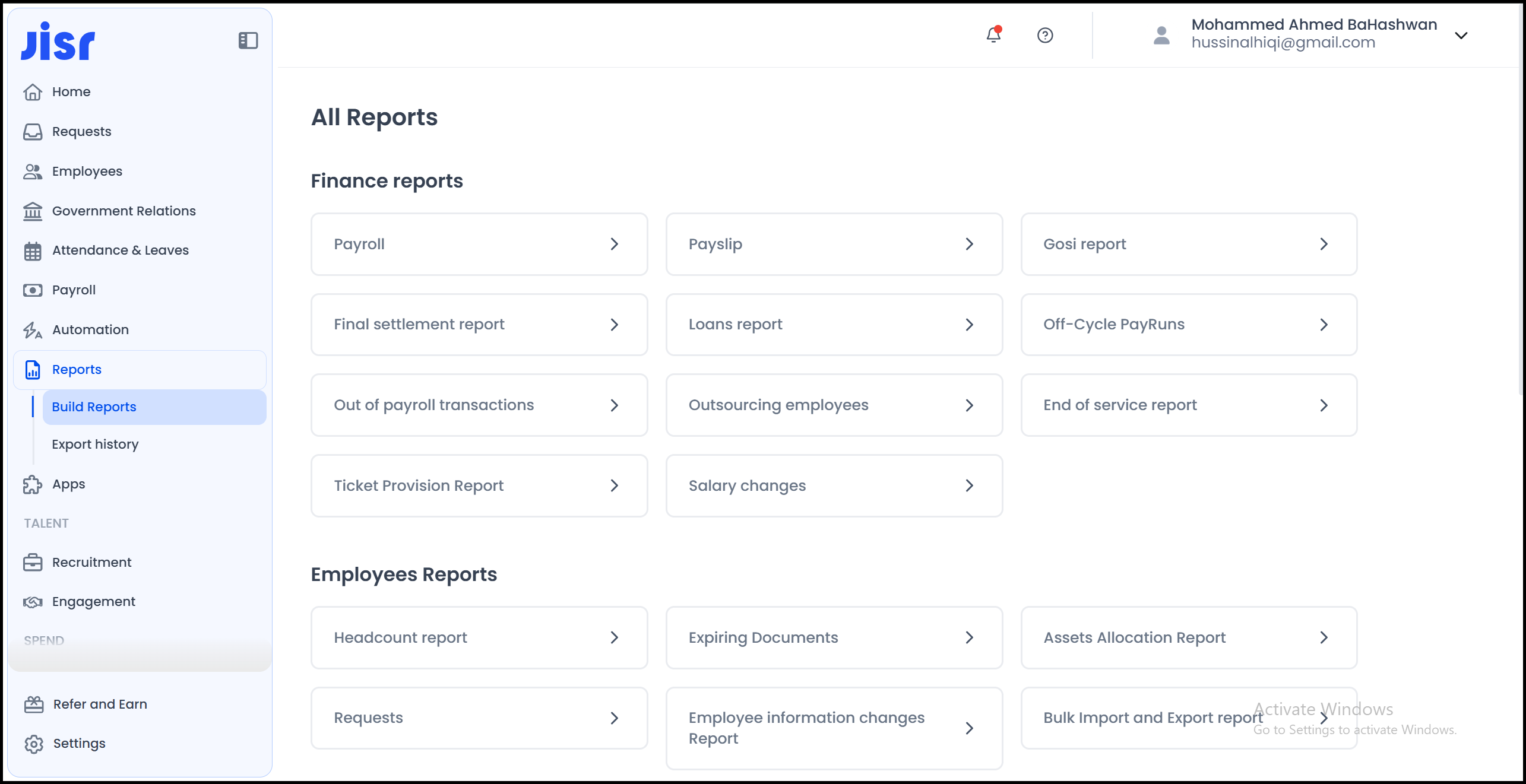Click chevron on Gosi report card
Screen dimensions: 1526x784
pos(1324,245)
